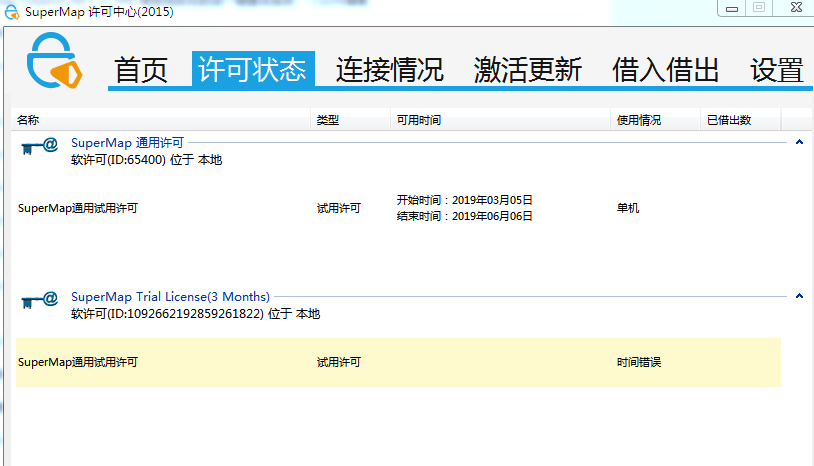Click the title bar SuperMap app icon
Screen dimensions: 814x466
(x=12, y=12)
